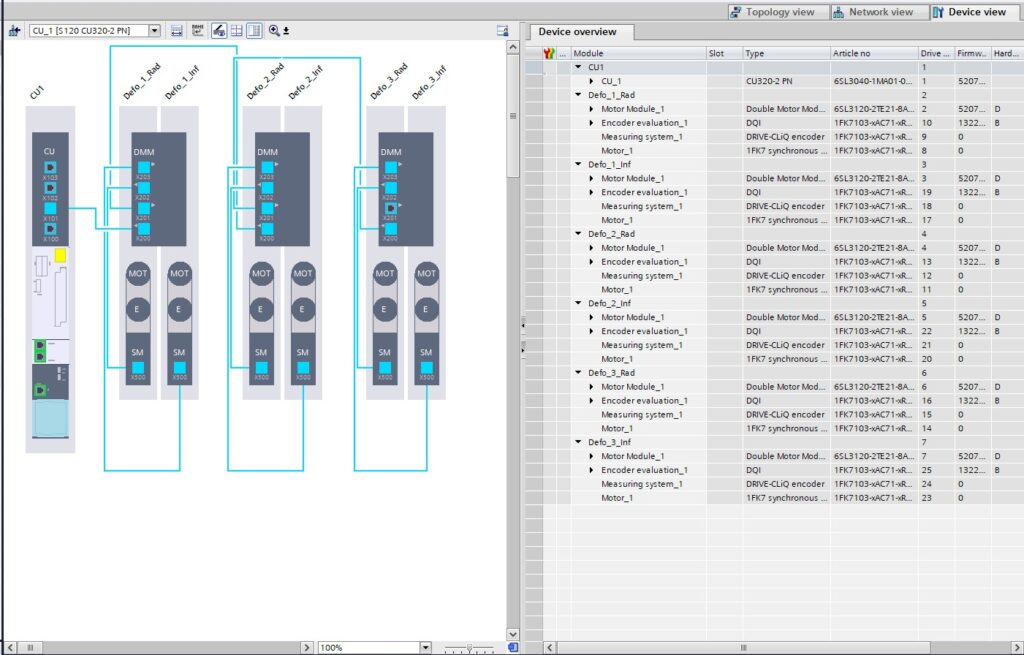
Task: Click the overview navigation icon at toolbar right
Action: tap(502, 31)
